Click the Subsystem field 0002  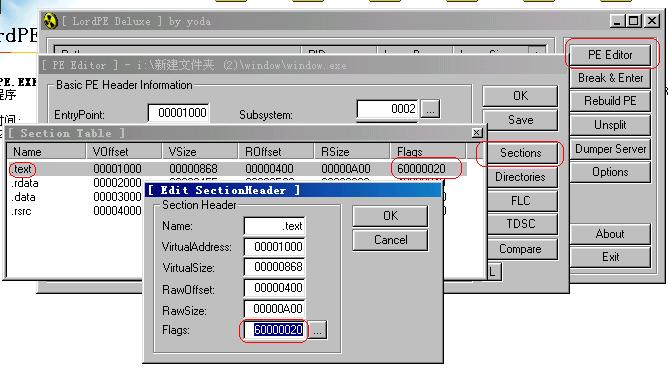click(x=387, y=109)
